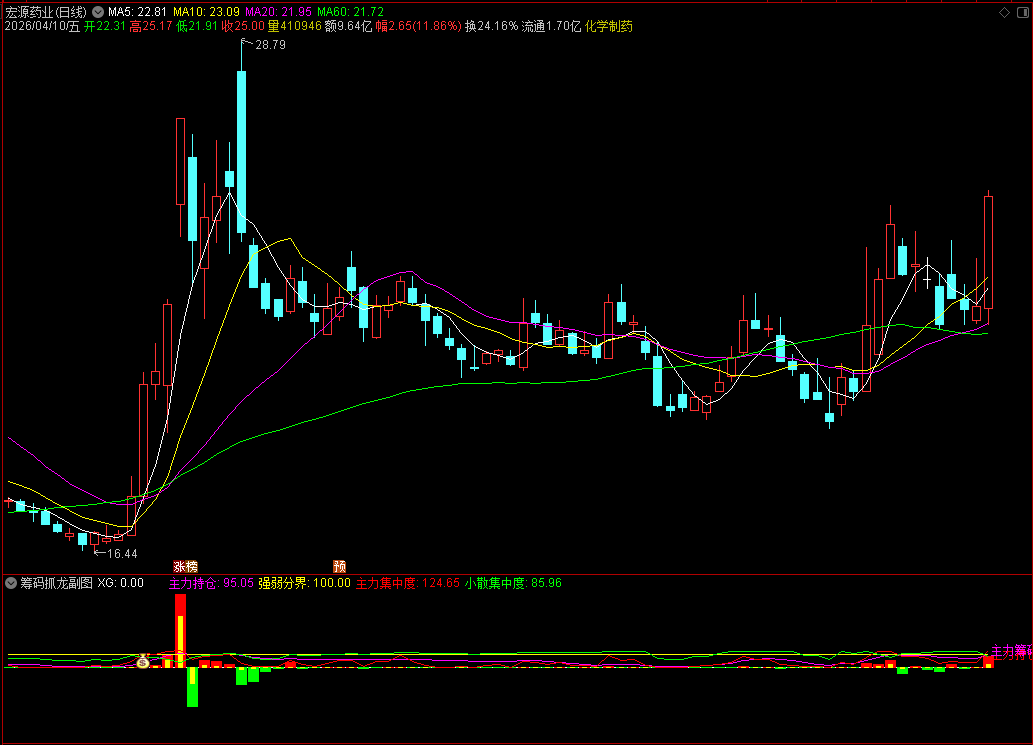Viewport: 1033px width, 745px height.
Task: Click the close price 收25.00
Action: [243, 26]
